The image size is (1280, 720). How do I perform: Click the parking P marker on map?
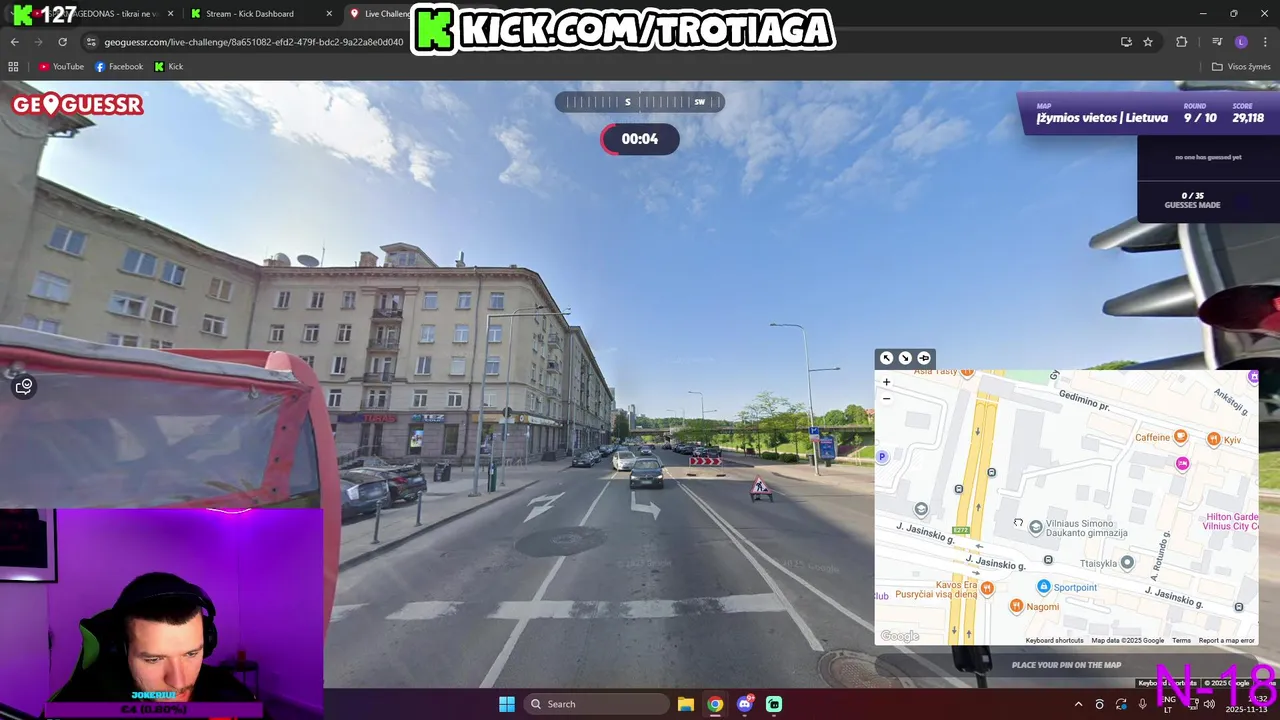pos(882,457)
